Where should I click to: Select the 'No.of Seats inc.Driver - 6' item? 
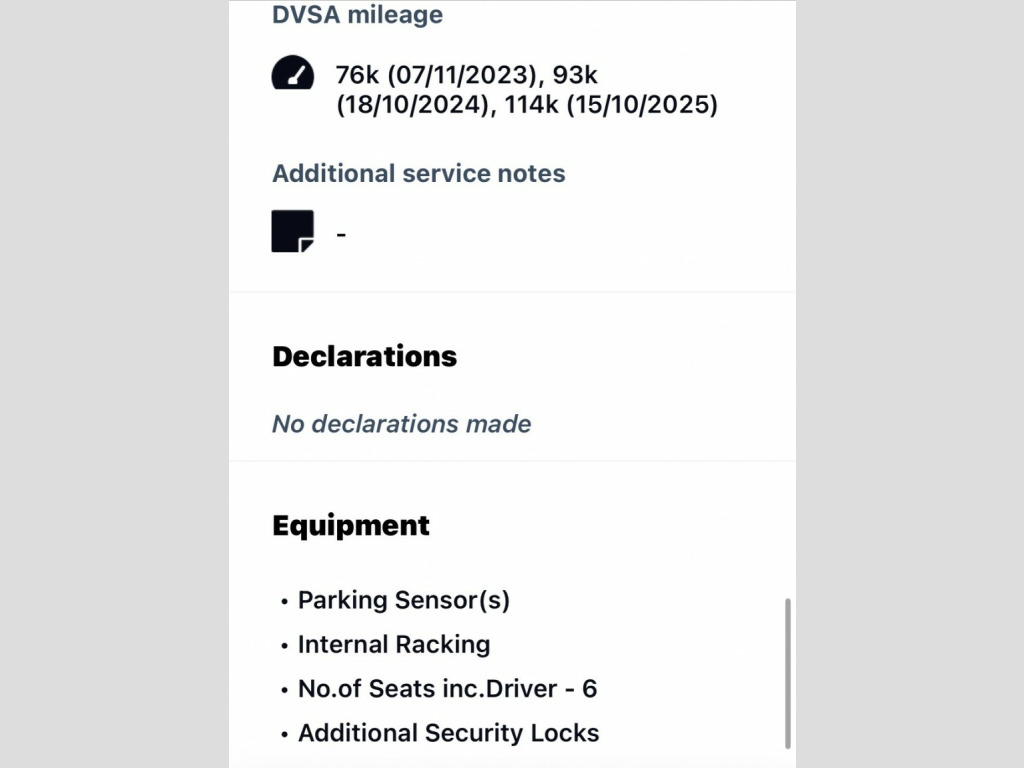(447, 689)
